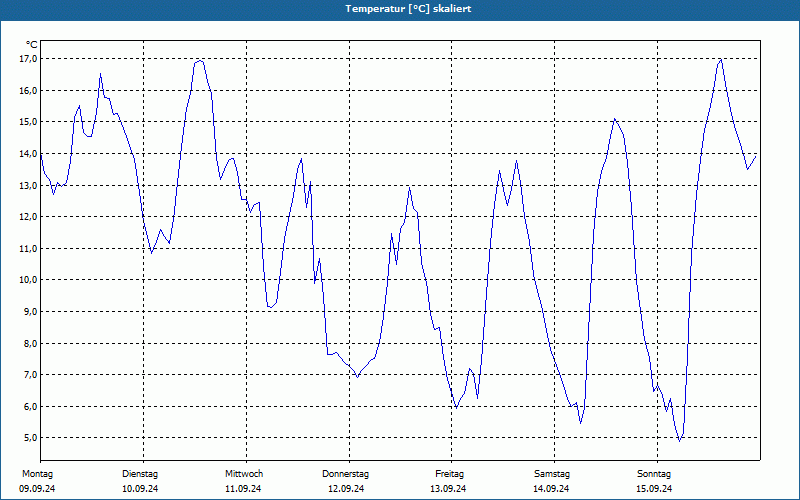The image size is (800, 500).
Task: Click the 6,0 y-axis label
Action: tap(31, 407)
